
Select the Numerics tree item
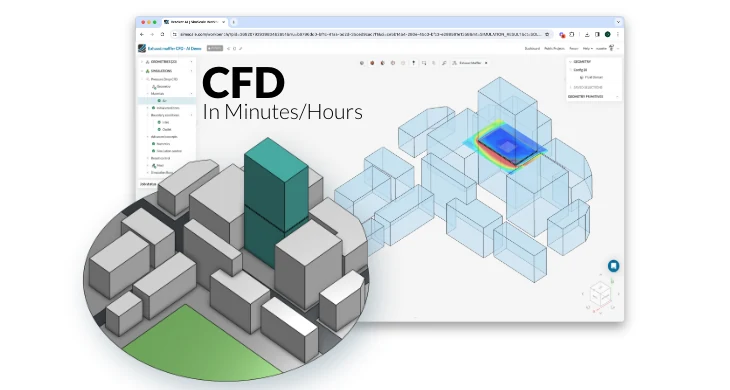163,144
